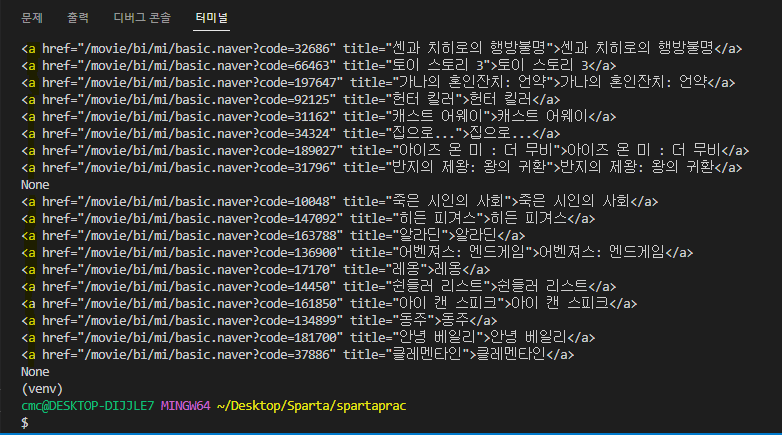The image size is (782, 435).
Task: Click the 히든 피겨스 line code=147092
Action: tap(308, 218)
